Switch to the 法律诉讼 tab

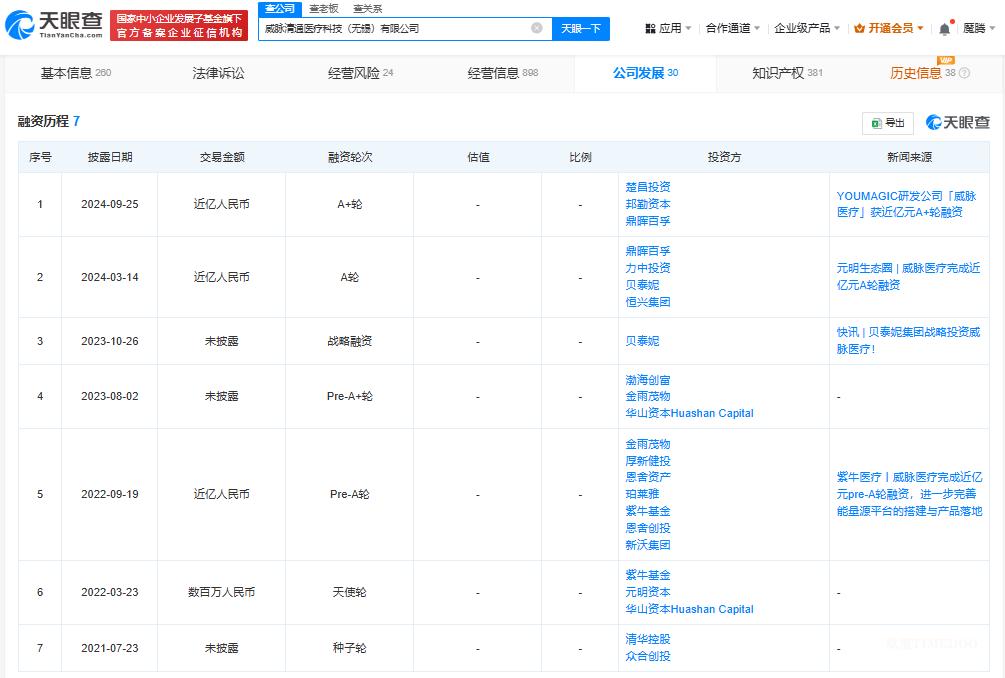(x=218, y=73)
